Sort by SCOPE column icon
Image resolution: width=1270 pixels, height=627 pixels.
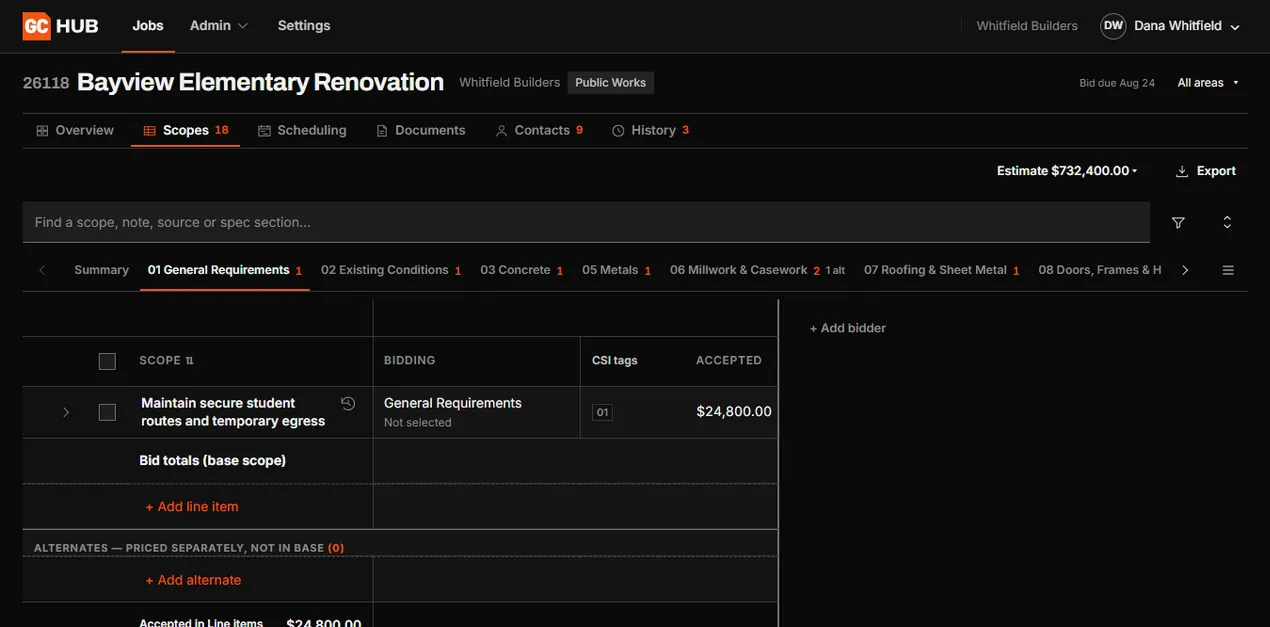pos(190,361)
